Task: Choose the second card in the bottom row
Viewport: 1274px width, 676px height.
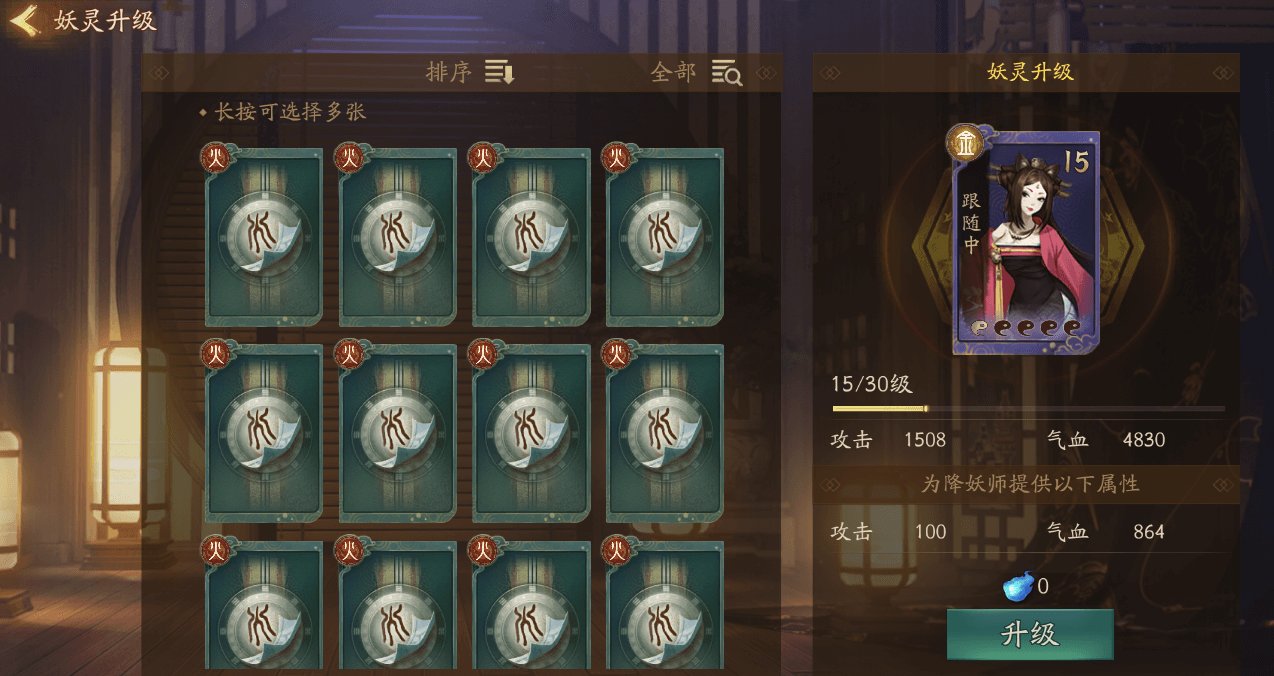Action: [x=398, y=606]
